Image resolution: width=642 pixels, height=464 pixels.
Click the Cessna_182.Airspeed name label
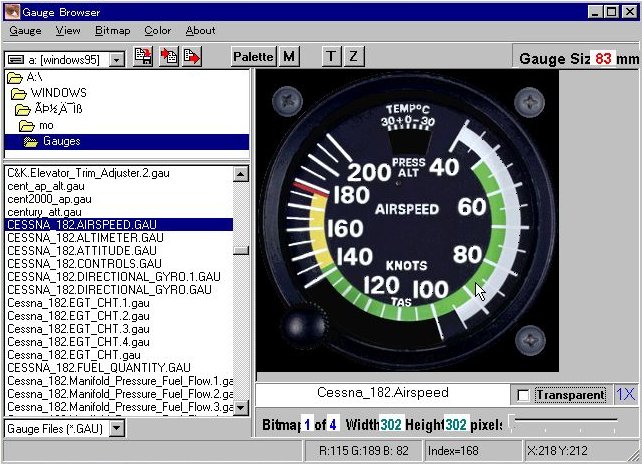(x=383, y=392)
